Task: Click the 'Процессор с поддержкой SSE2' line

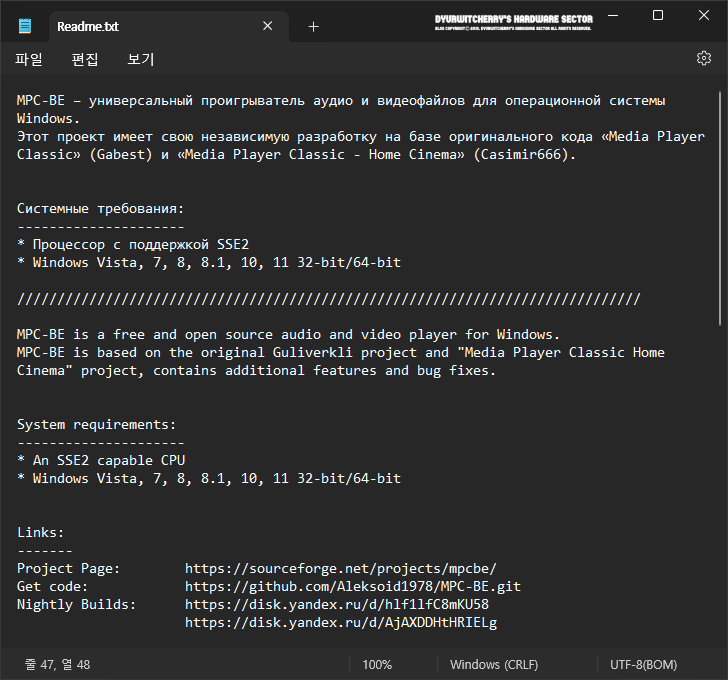Action: pyautogui.click(x=133, y=245)
